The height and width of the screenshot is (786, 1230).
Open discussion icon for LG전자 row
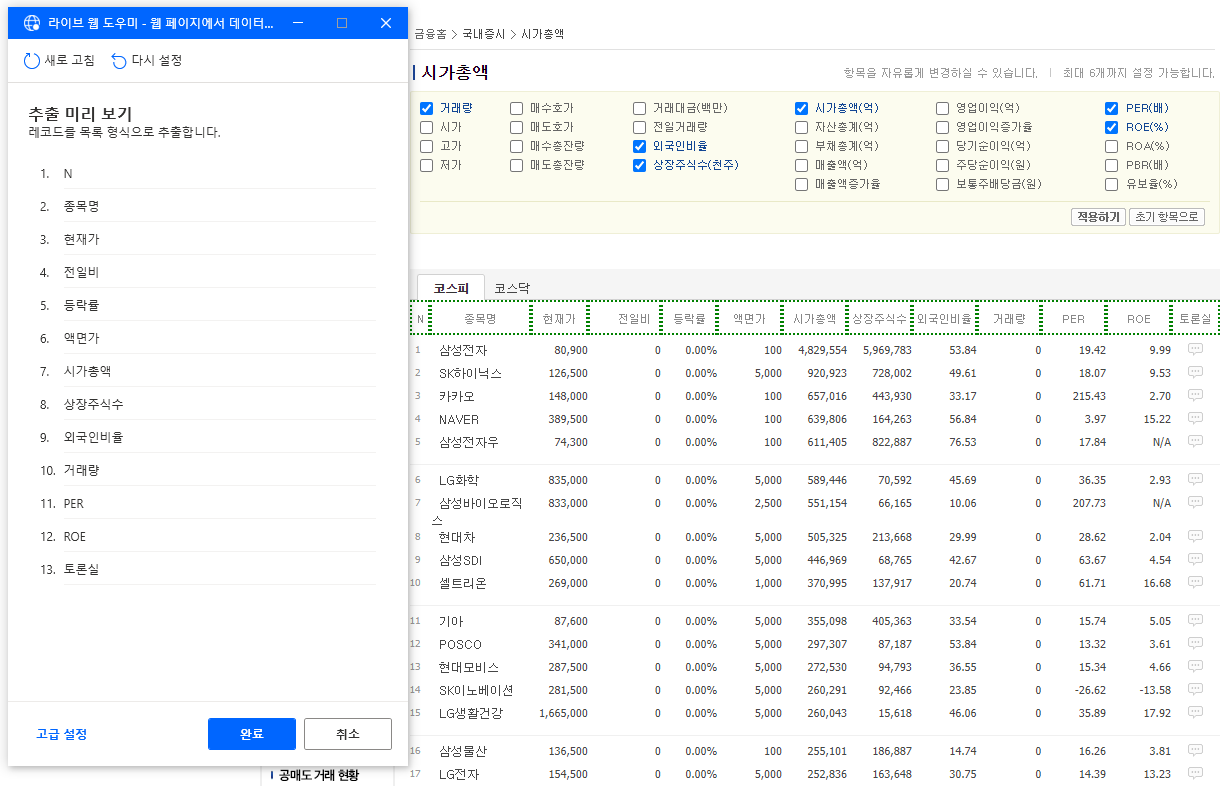coord(1195,774)
